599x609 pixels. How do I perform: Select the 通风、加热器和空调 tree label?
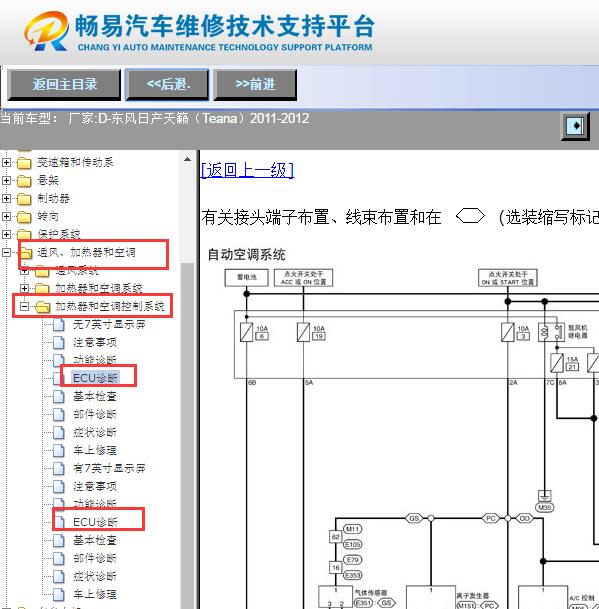pos(86,252)
